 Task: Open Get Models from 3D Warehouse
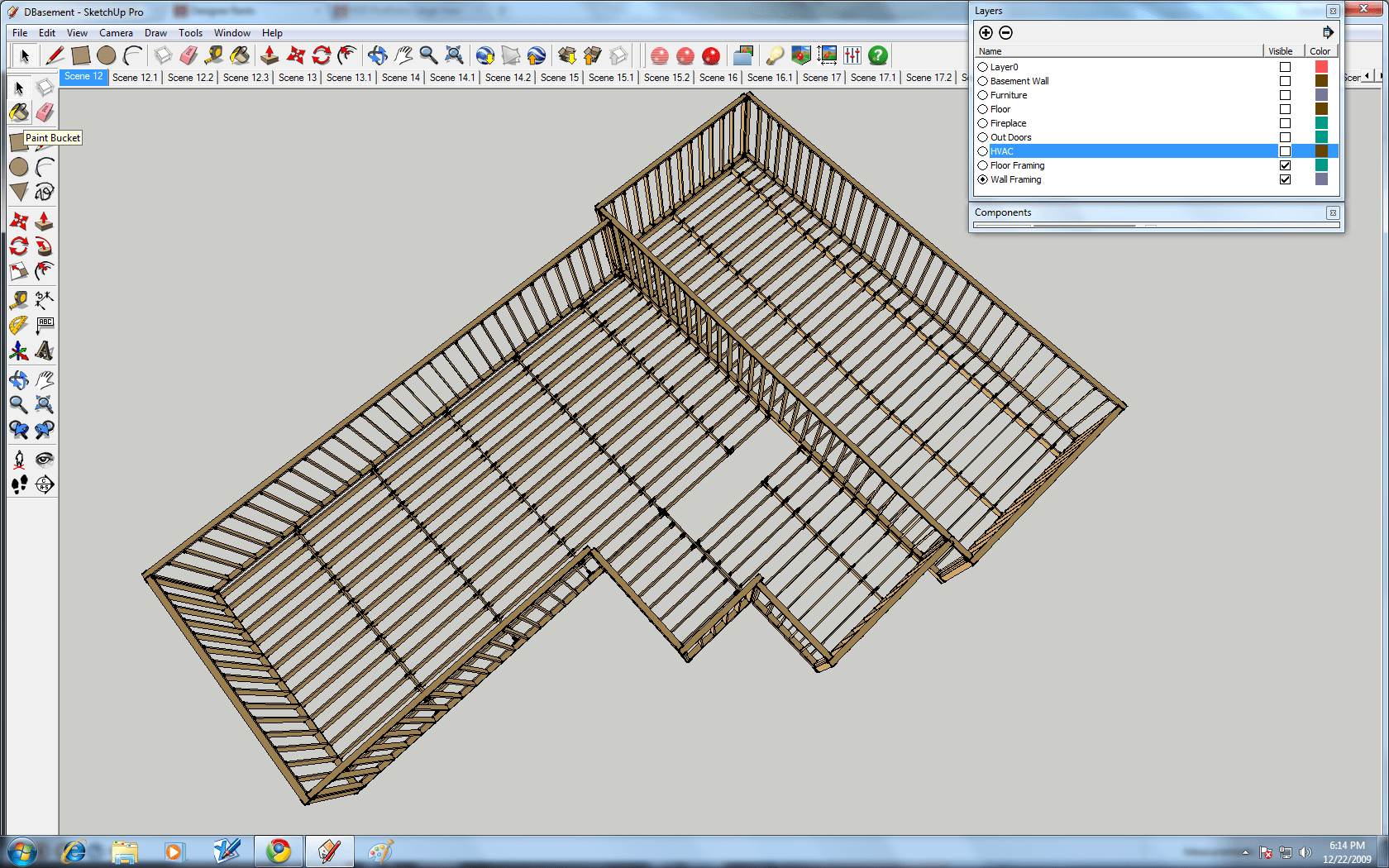[566, 55]
